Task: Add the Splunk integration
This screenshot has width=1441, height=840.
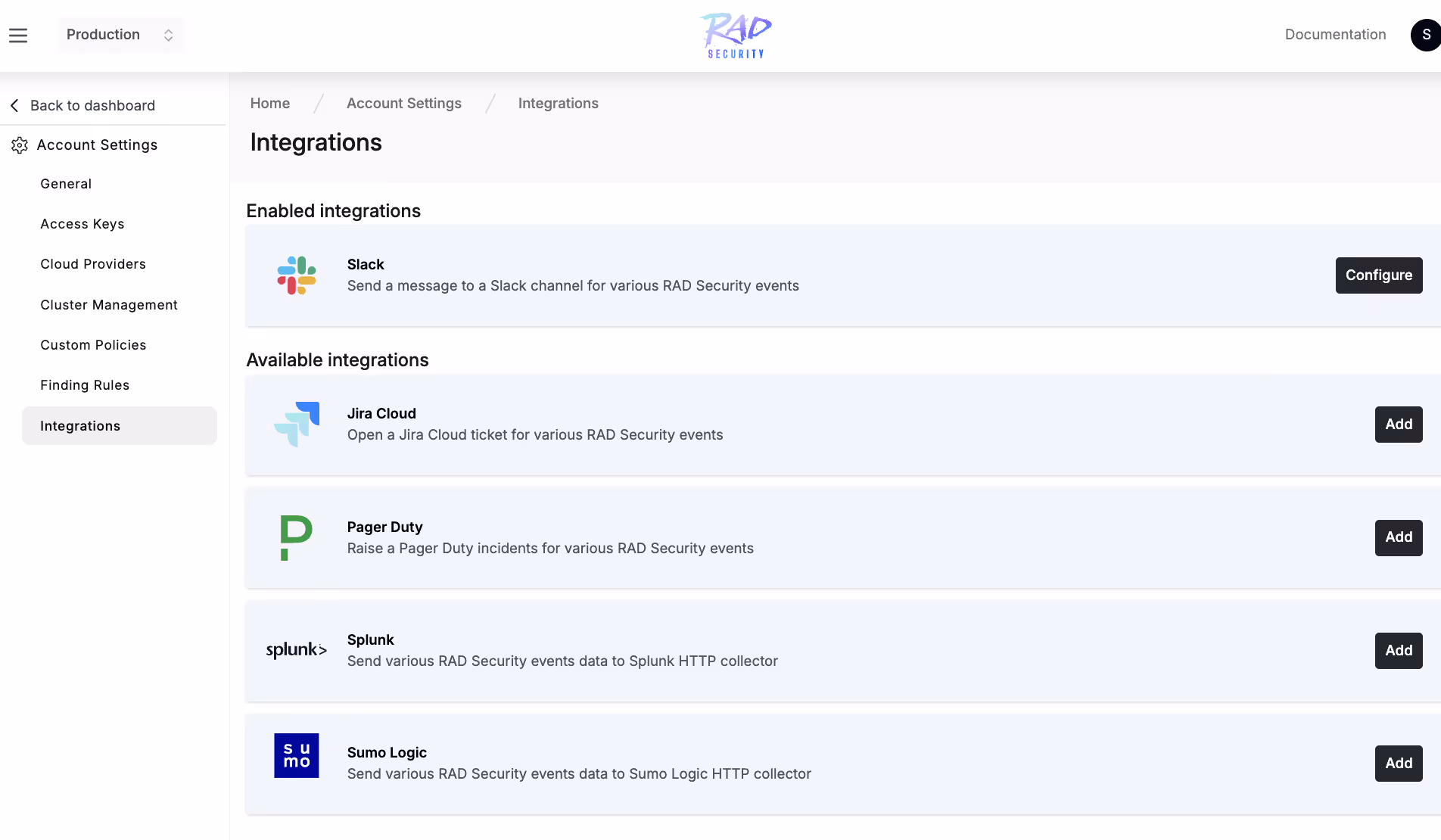Action: coord(1399,651)
